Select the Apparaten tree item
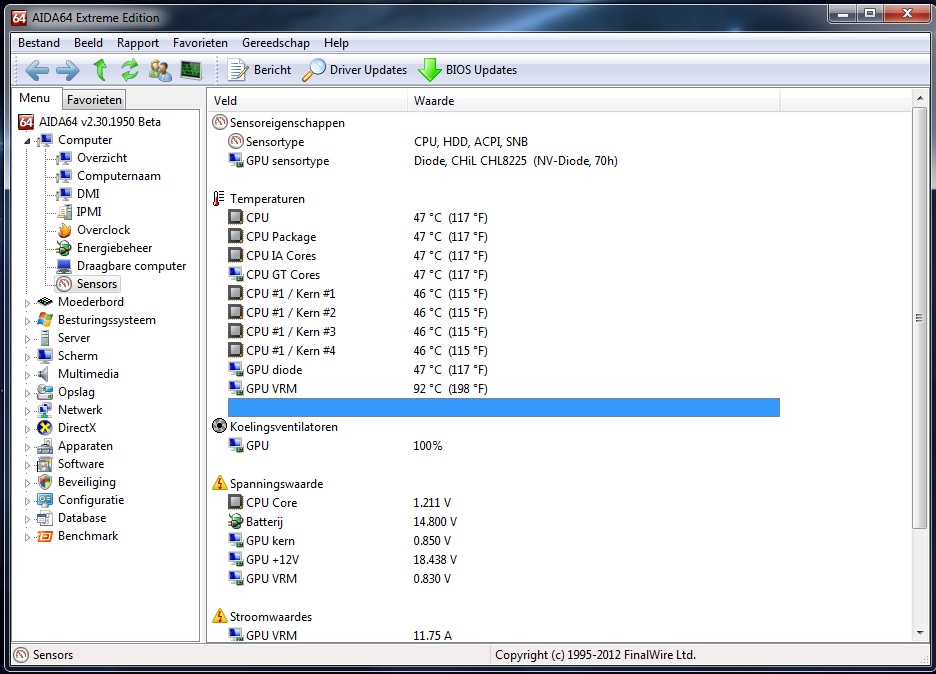This screenshot has height=674, width=936. click(x=85, y=446)
